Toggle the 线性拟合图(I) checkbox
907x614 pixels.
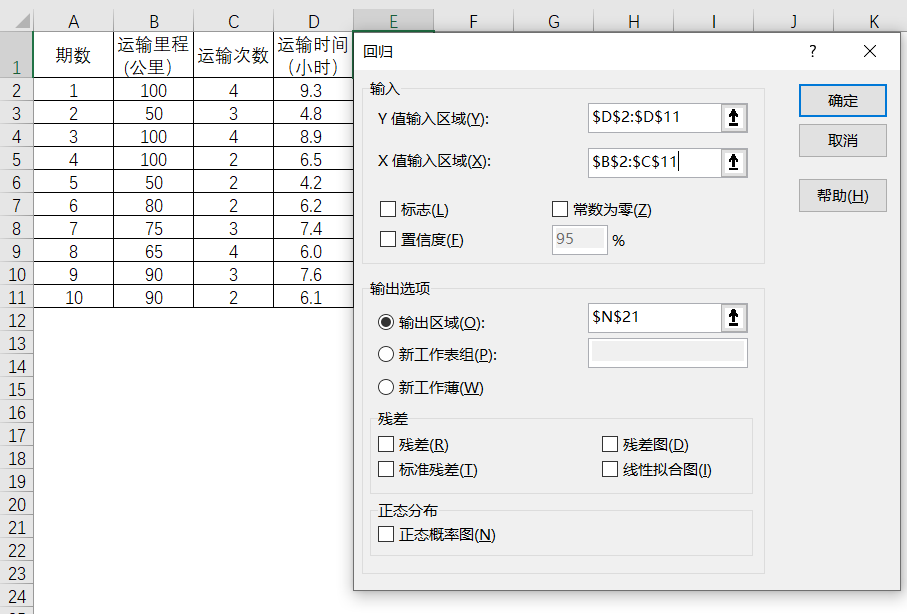(x=610, y=470)
